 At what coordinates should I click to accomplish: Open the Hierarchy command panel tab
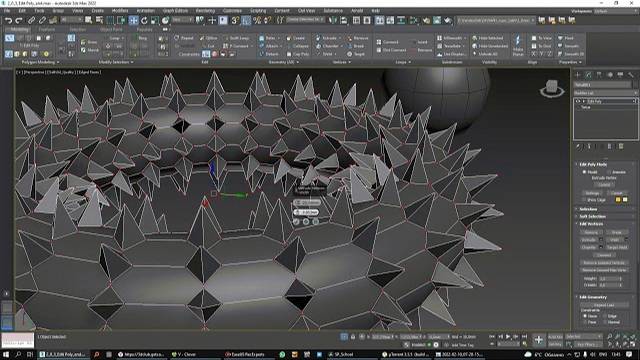pyautogui.click(x=599, y=75)
